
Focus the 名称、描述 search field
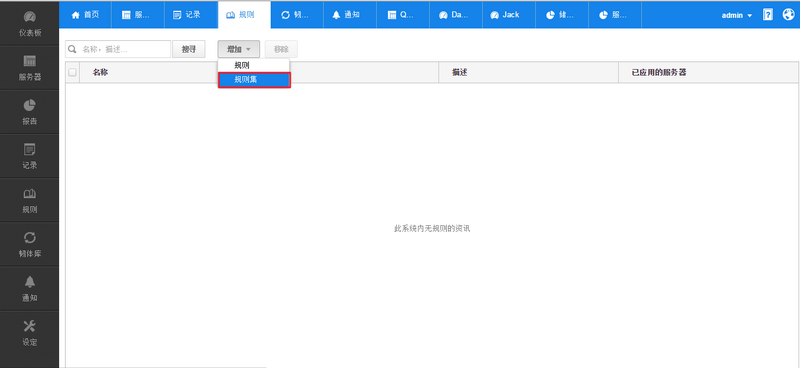pos(118,49)
